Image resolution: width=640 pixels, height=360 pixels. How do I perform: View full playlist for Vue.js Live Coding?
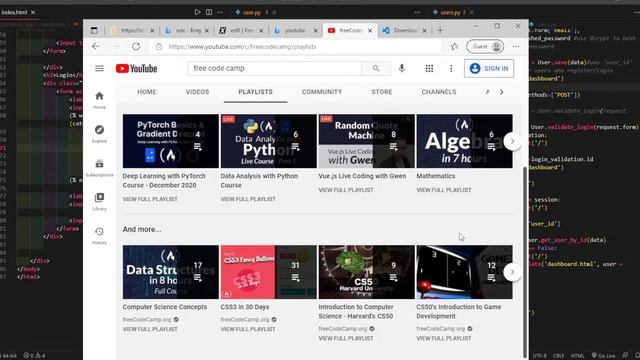pos(346,190)
